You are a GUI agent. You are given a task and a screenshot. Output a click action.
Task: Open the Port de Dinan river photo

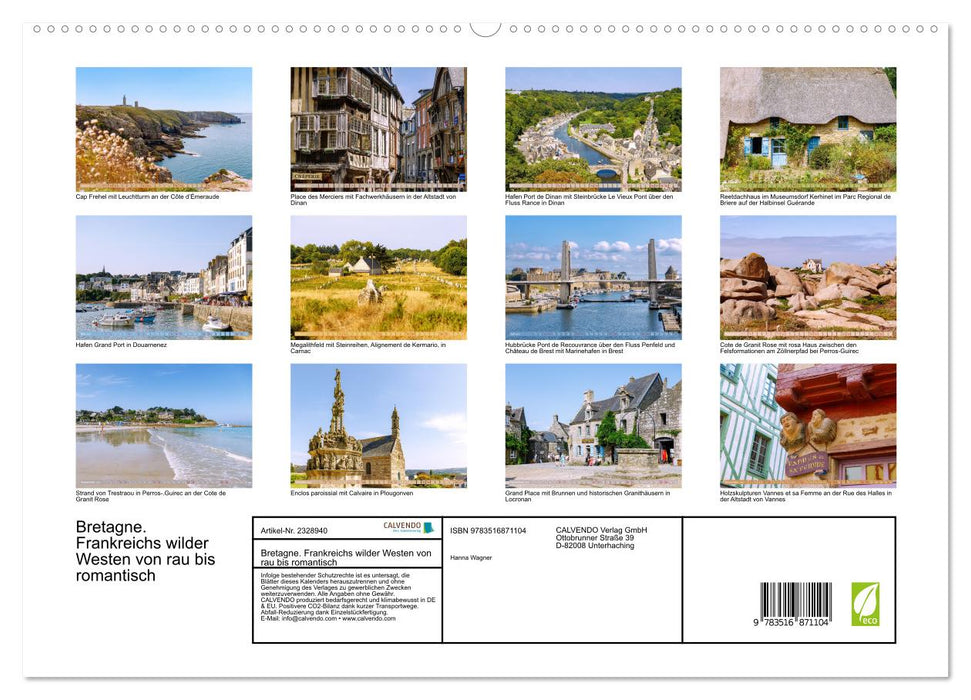(x=593, y=129)
